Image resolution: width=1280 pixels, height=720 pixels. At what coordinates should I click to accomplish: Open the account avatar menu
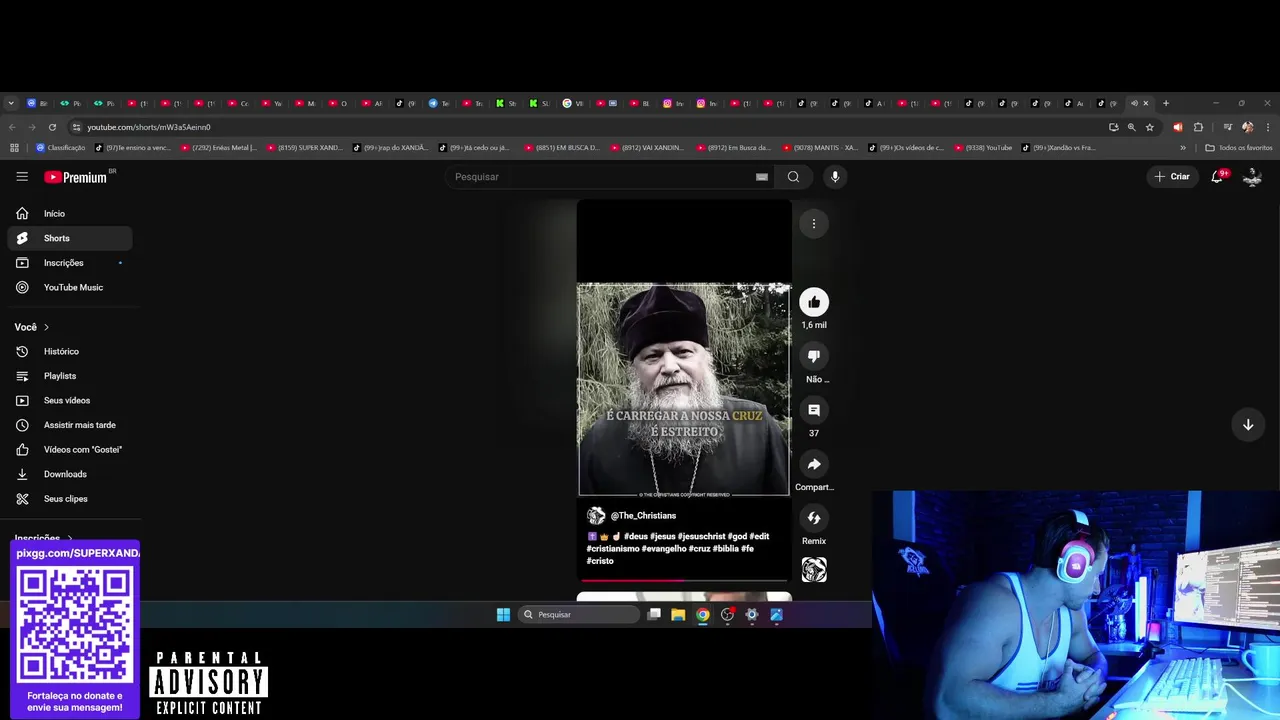coord(1252,177)
